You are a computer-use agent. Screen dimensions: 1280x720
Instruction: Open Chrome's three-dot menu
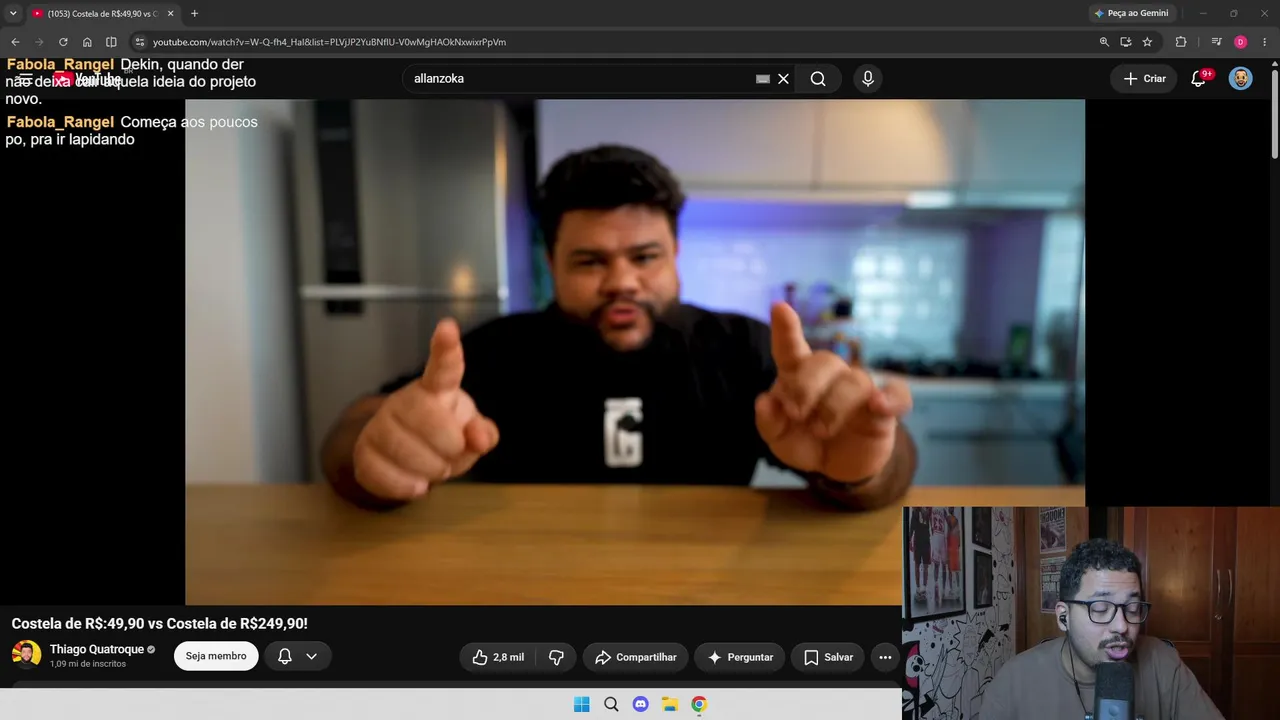(x=1265, y=42)
